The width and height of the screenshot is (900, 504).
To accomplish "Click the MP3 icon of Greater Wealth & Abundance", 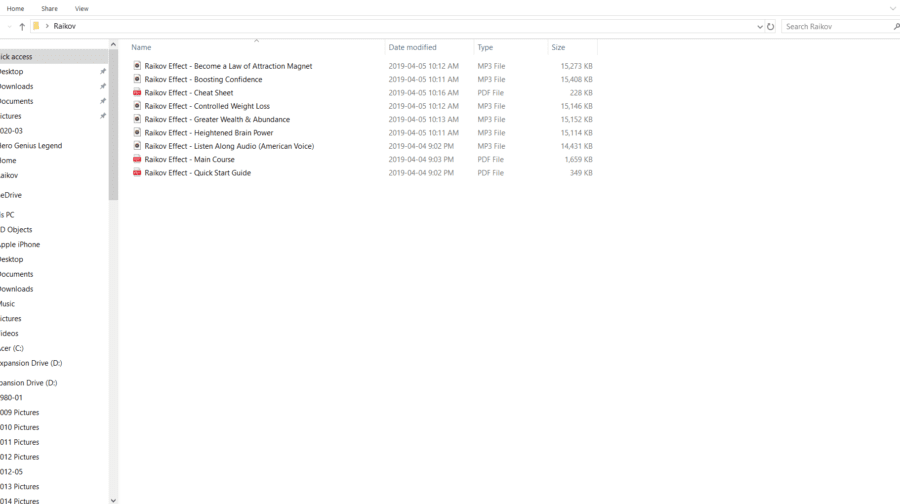I will (x=137, y=119).
